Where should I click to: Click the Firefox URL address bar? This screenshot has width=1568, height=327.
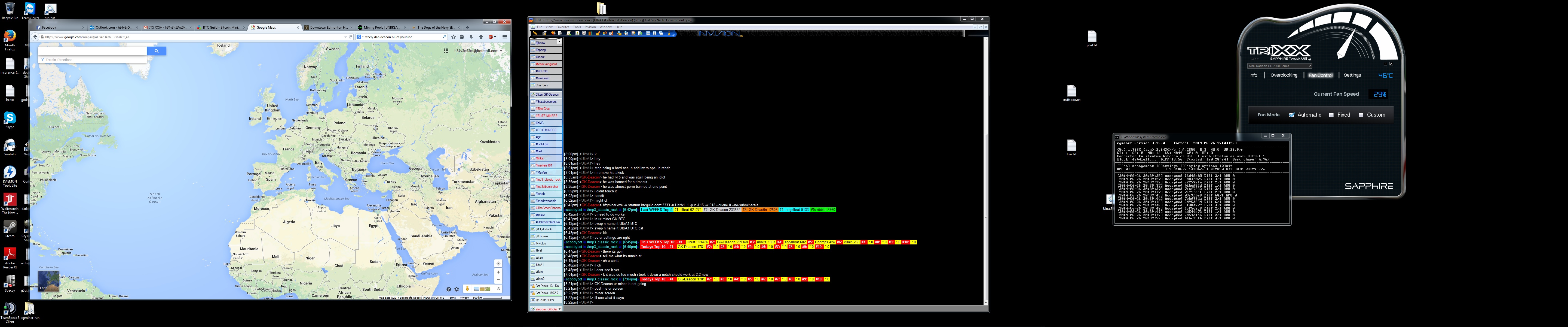[192, 37]
